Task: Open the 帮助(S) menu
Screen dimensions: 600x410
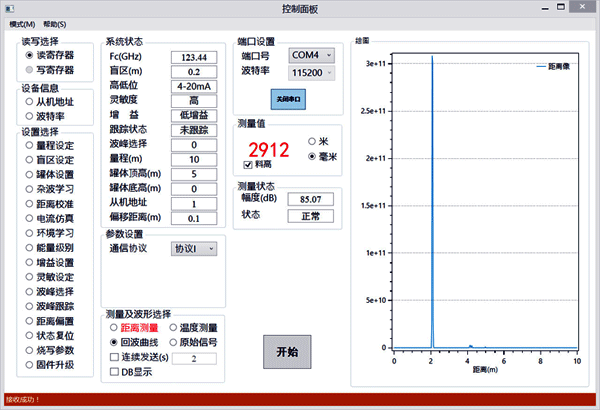Action: 56,23
